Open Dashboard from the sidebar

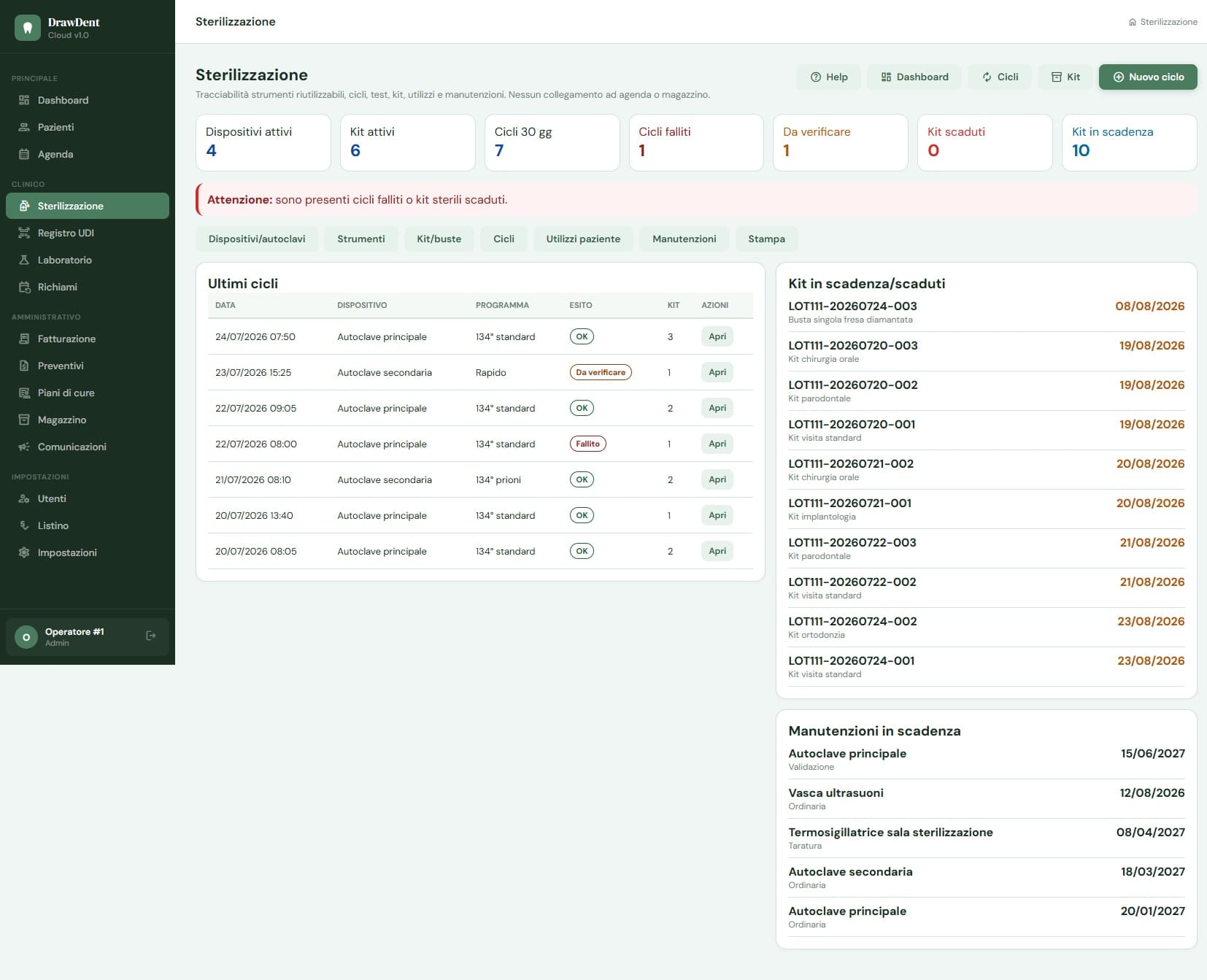click(x=88, y=100)
